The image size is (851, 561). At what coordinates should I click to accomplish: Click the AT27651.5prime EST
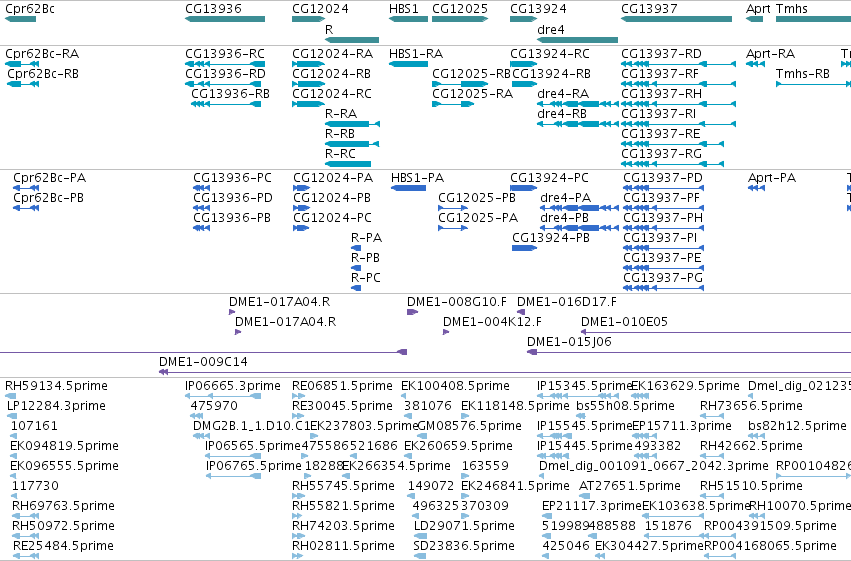pos(630,486)
